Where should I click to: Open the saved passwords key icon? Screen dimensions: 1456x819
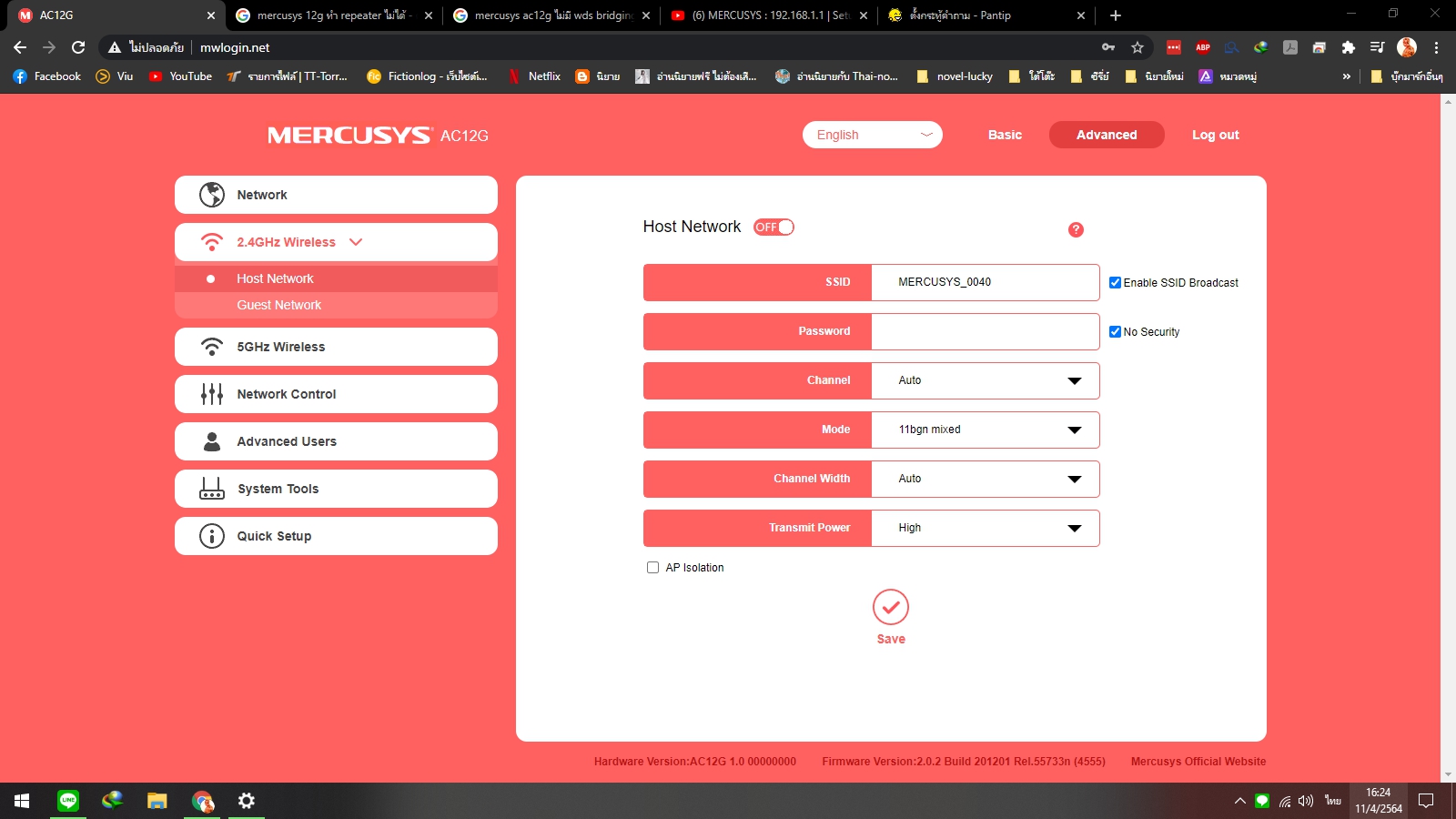click(1108, 47)
